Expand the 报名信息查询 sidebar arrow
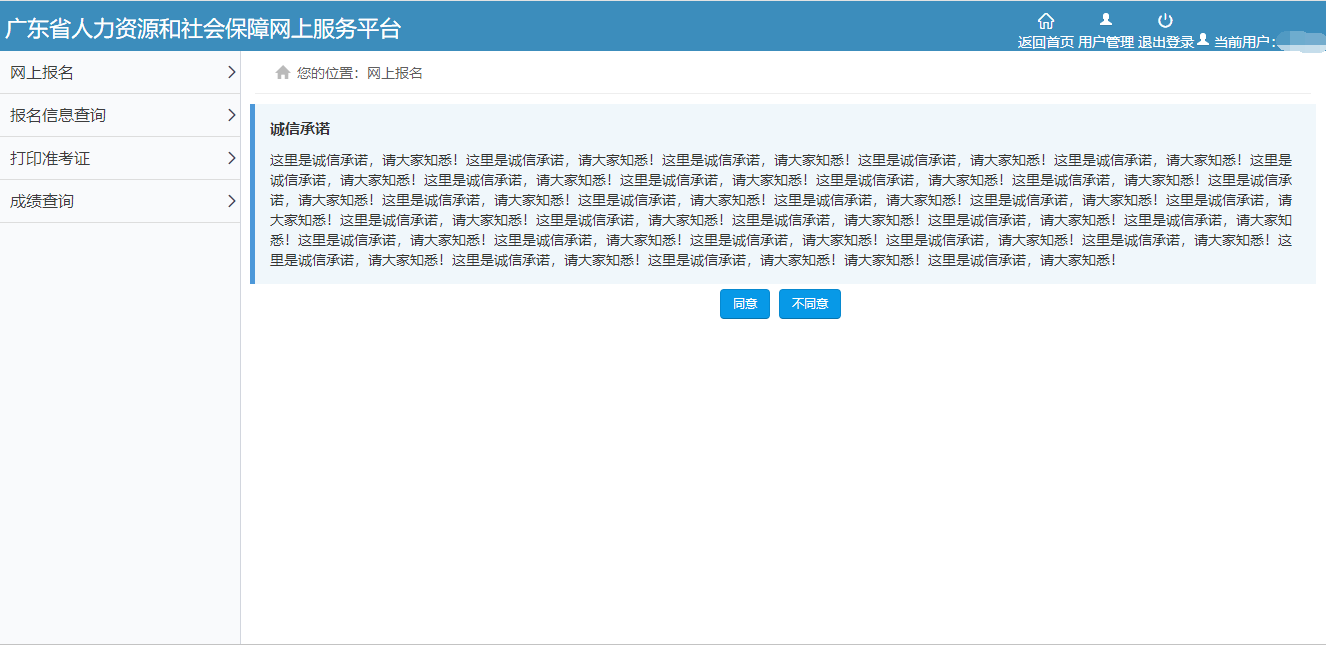1326x646 pixels. [x=230, y=115]
